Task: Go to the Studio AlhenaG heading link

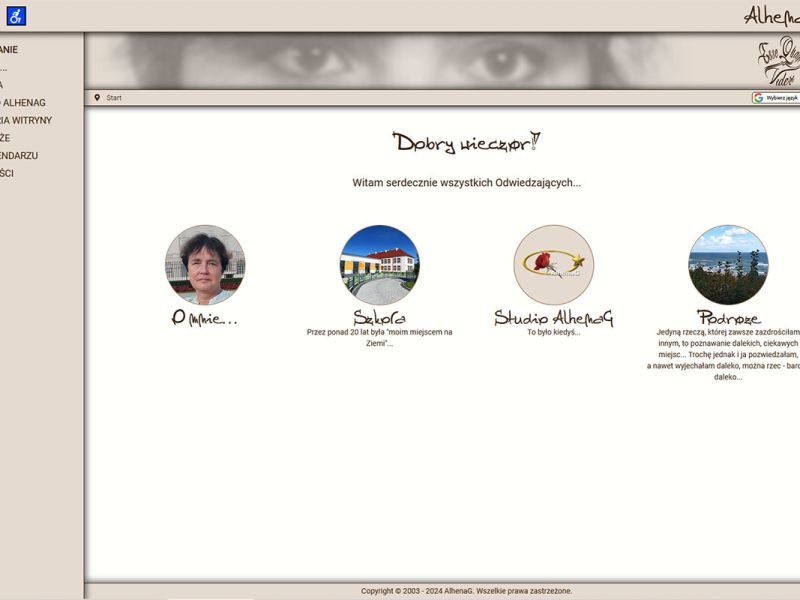Action: 554,319
